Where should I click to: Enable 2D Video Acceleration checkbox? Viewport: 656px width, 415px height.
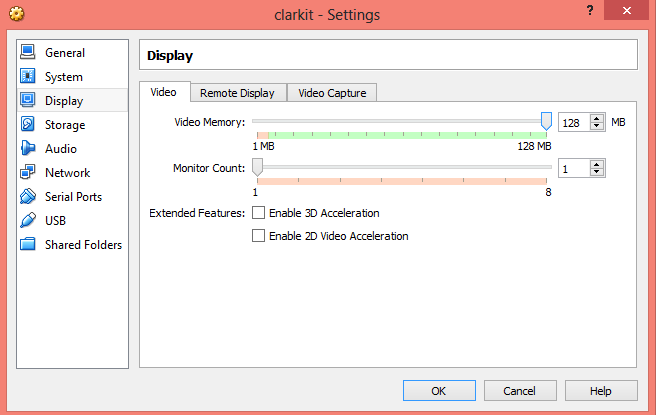coord(258,236)
